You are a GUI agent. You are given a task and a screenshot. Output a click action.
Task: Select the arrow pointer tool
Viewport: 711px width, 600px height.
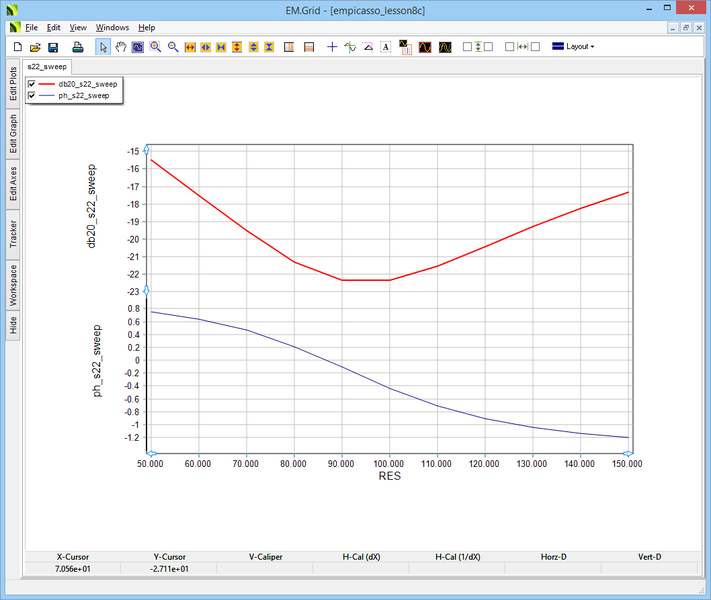(103, 47)
